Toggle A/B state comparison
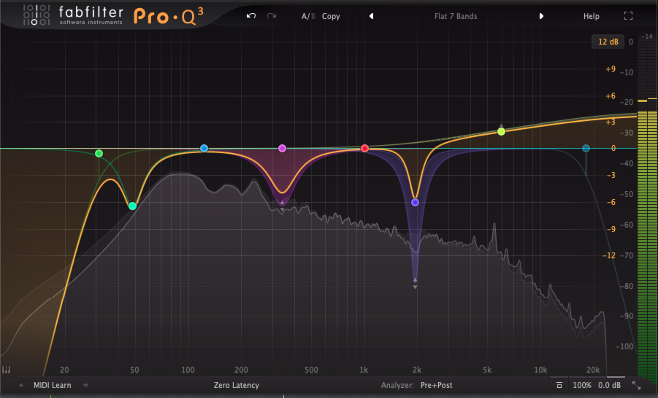658x398 pixels. click(x=308, y=16)
